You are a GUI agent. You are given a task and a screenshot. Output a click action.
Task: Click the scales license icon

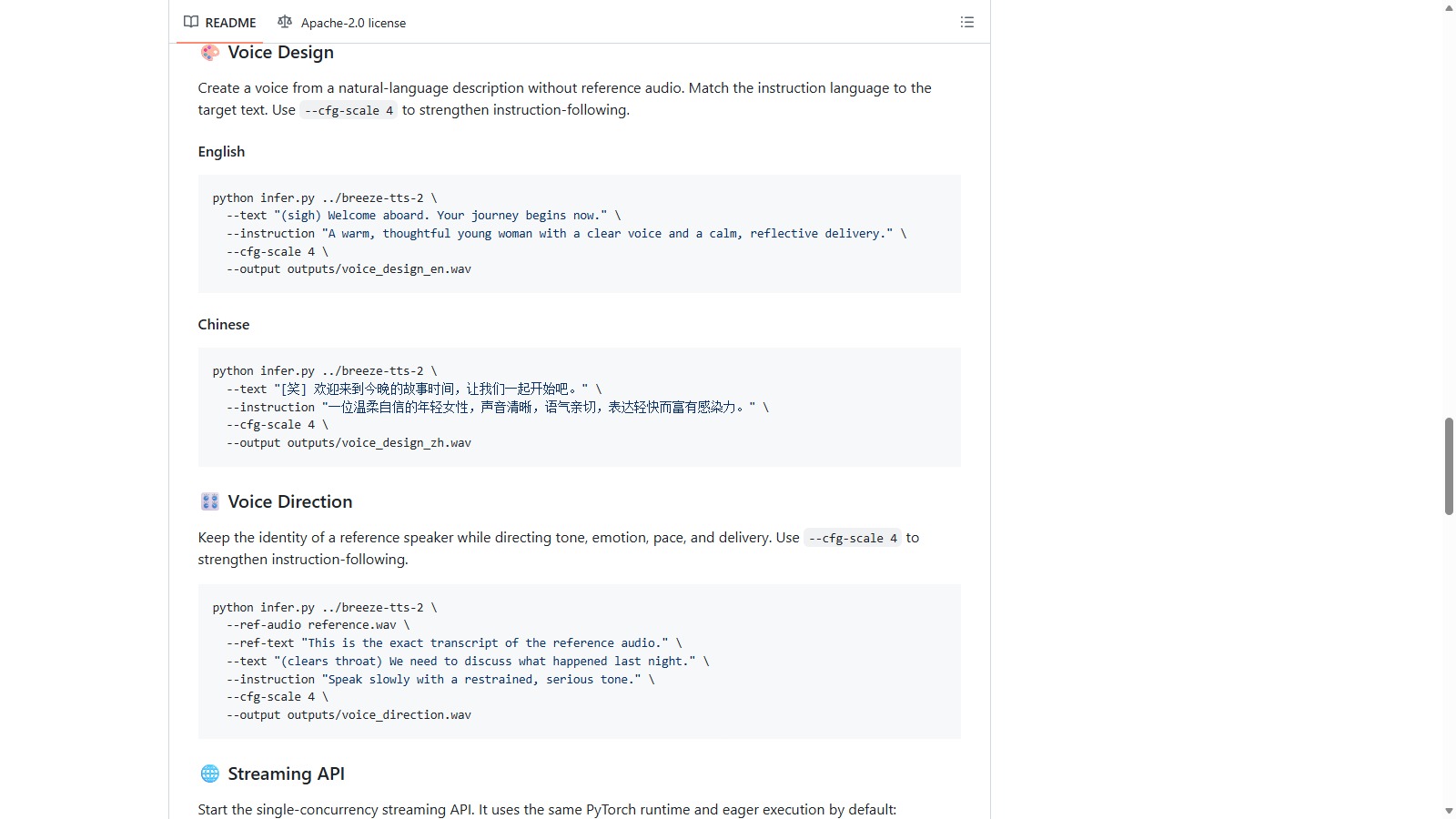coord(285,22)
